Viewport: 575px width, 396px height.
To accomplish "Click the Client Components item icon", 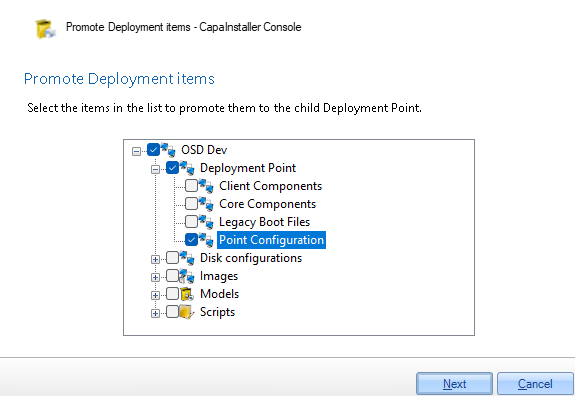I will click(206, 186).
